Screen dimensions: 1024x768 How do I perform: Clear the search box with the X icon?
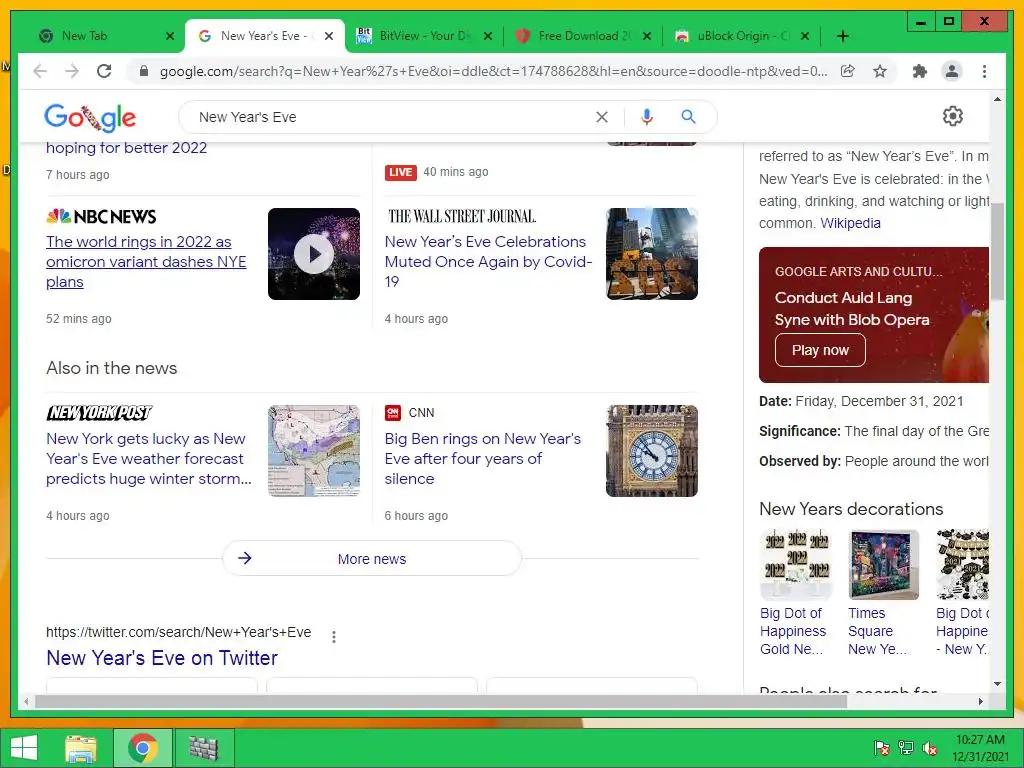601,117
